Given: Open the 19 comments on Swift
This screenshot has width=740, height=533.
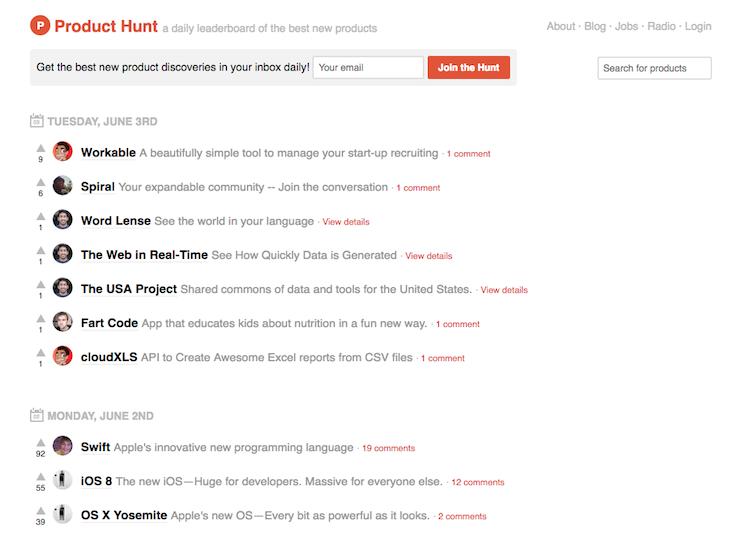Looking at the screenshot, I should coord(388,448).
